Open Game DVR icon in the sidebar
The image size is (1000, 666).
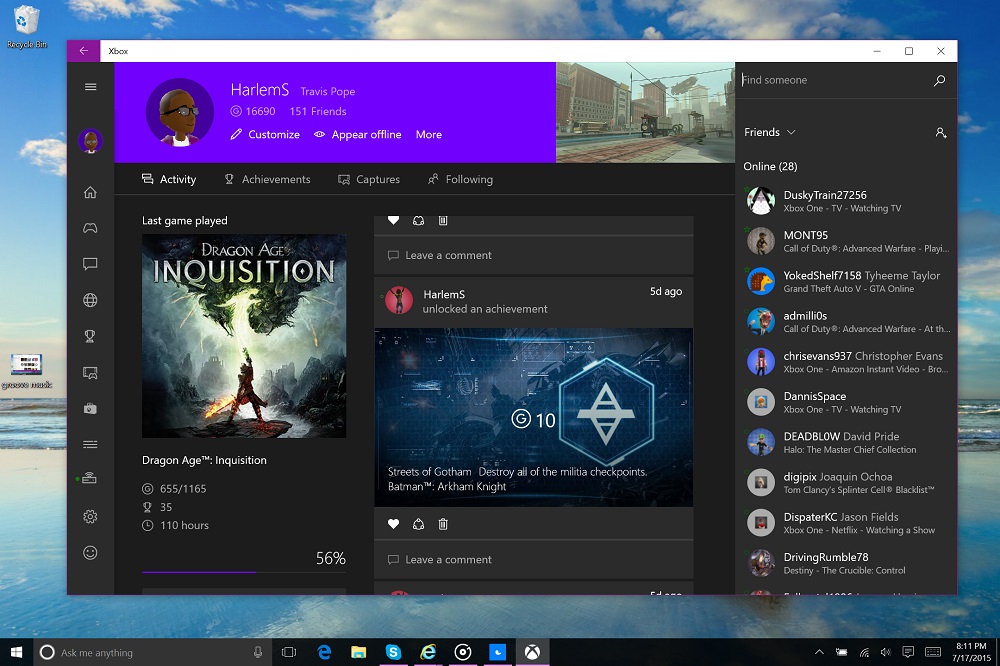(91, 373)
